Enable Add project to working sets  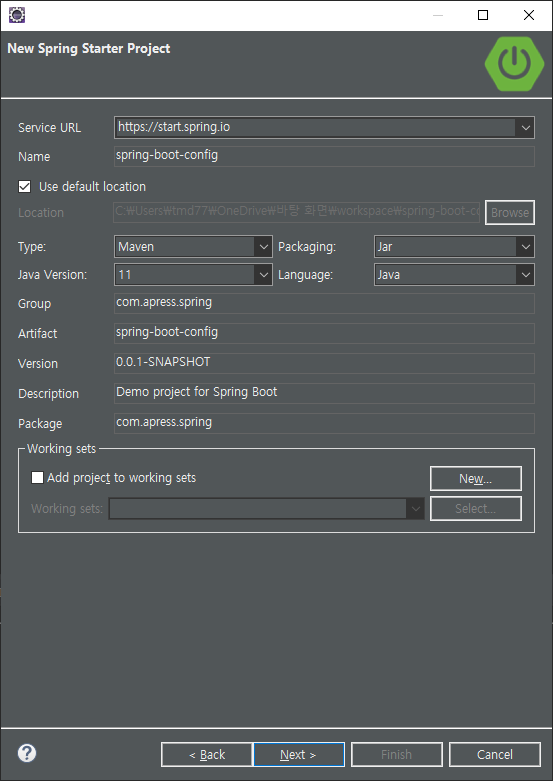37,478
